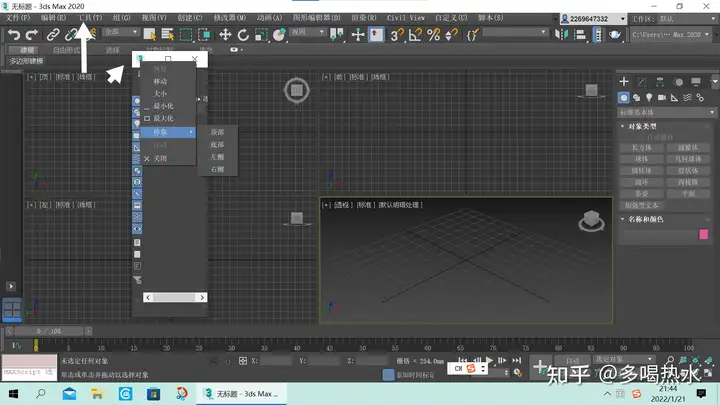Open the selection filter dropdown beside link icons
Screen dimensions: 720x405
[x=121, y=32]
